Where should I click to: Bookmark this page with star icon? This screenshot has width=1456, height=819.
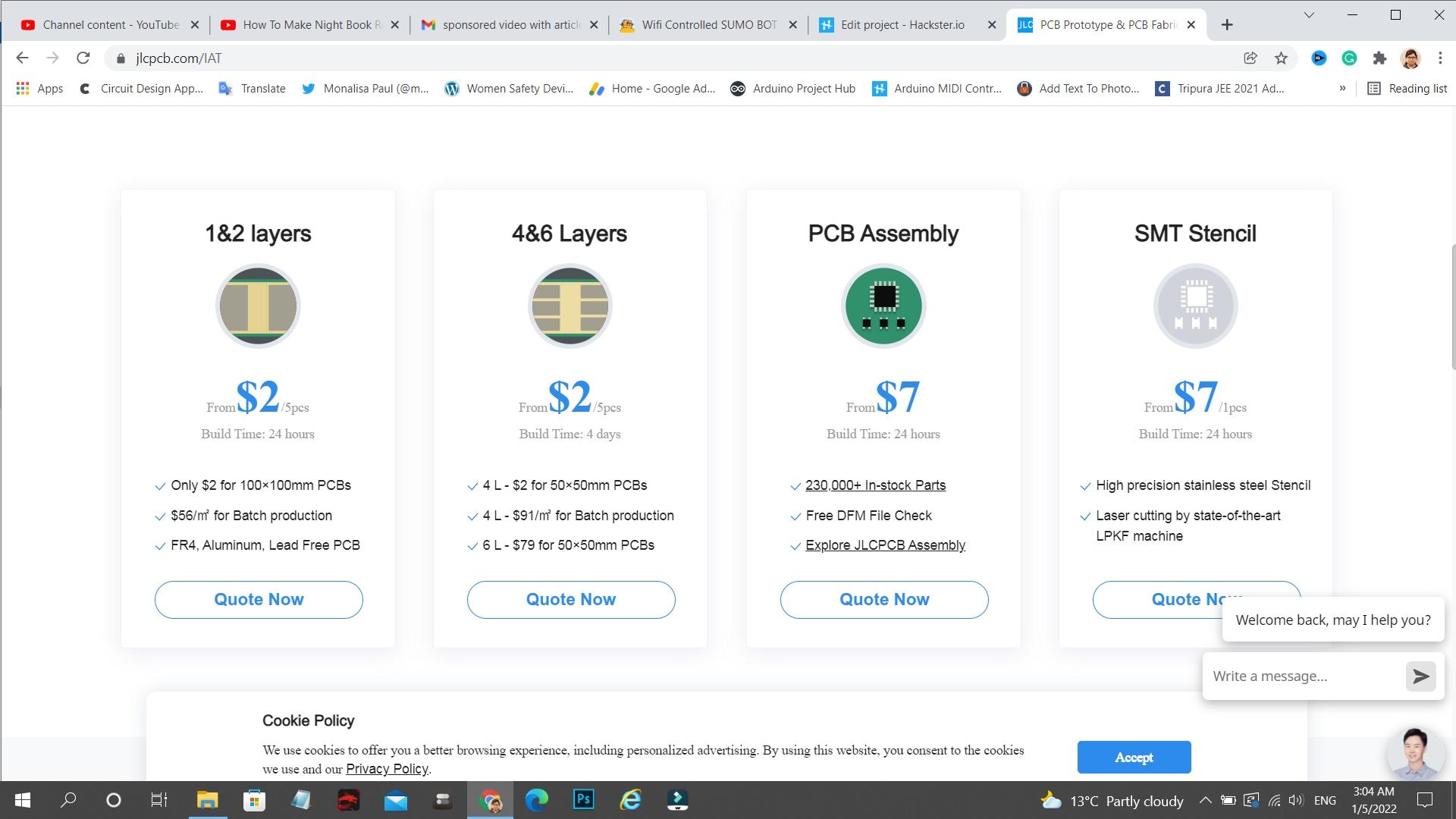pyautogui.click(x=1281, y=58)
